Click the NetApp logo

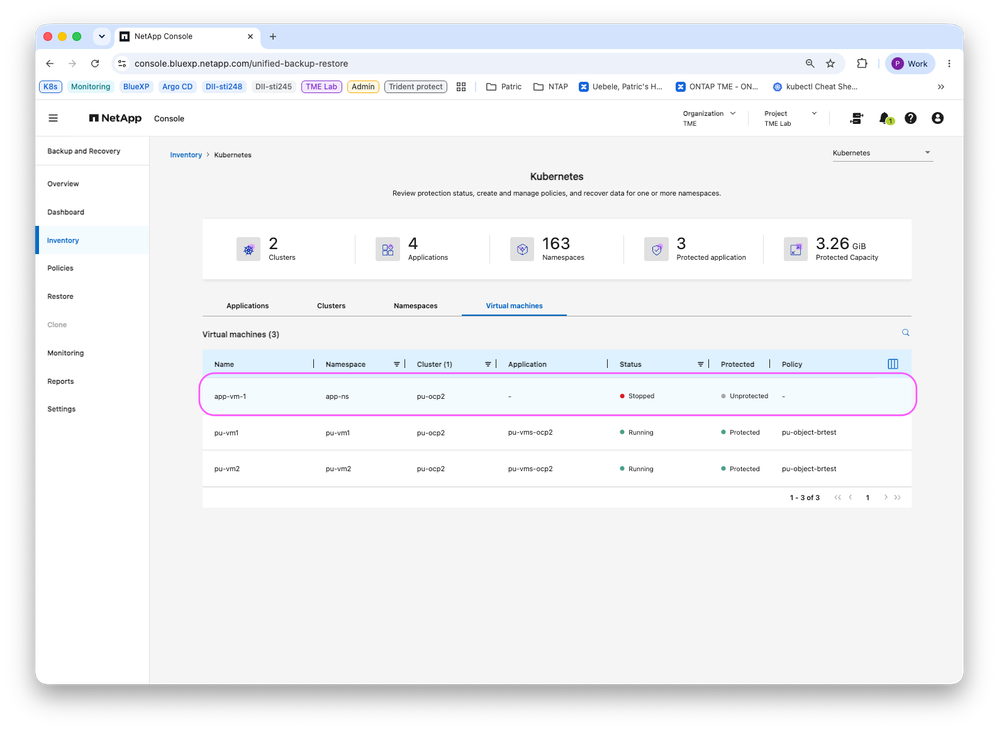click(x=115, y=118)
